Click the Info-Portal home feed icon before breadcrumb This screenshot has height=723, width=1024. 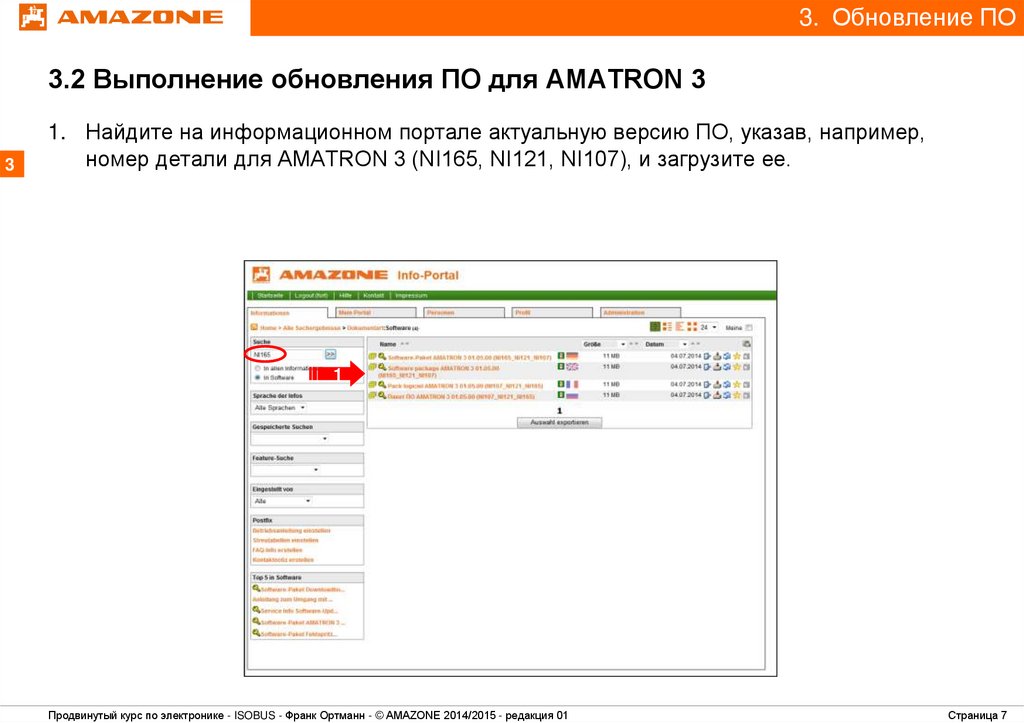254,327
